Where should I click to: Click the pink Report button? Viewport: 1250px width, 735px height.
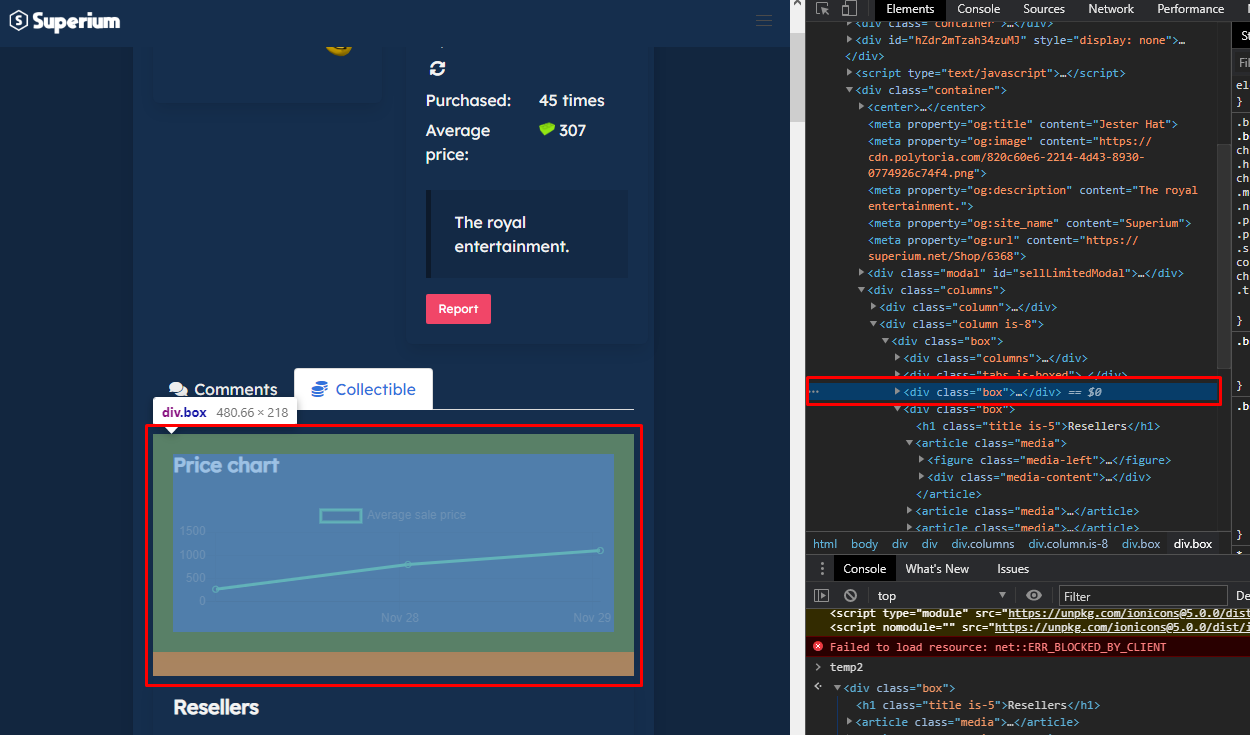tap(458, 309)
